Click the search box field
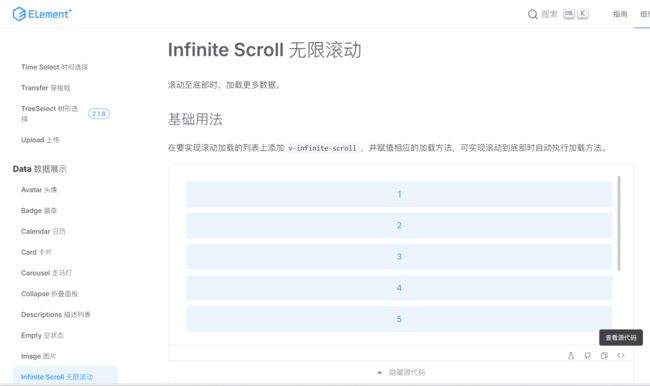Screen dimensions: 650x386 coord(558,15)
